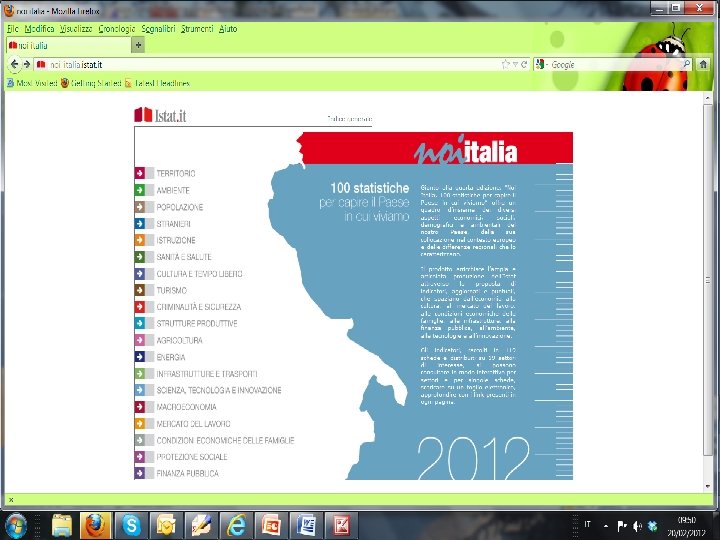Click the arrow icon beside STRUTTURE PRODUTTIVE
The height and width of the screenshot is (540, 720).
(x=140, y=323)
